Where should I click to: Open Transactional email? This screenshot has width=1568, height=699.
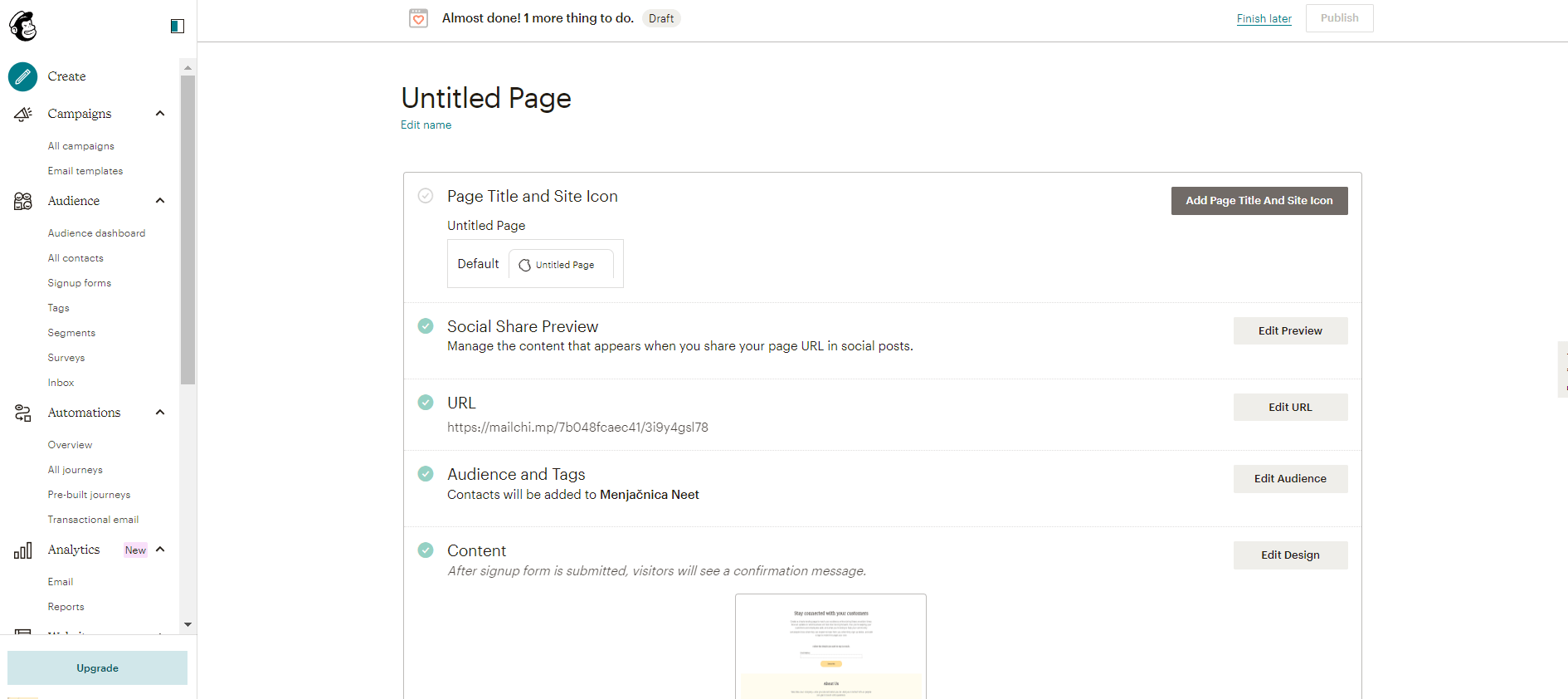coord(93,520)
